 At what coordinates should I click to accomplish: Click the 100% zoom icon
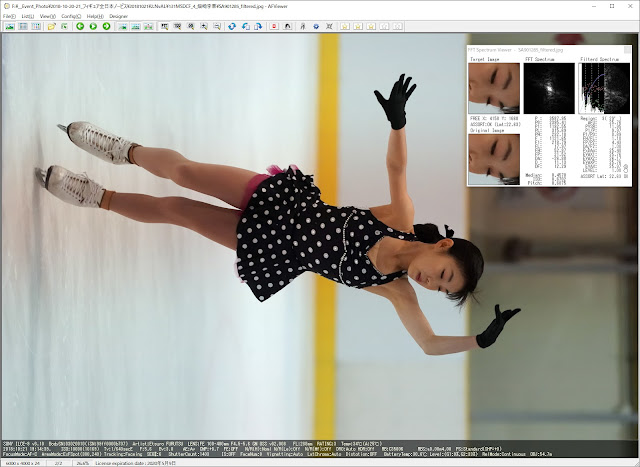coord(178,26)
